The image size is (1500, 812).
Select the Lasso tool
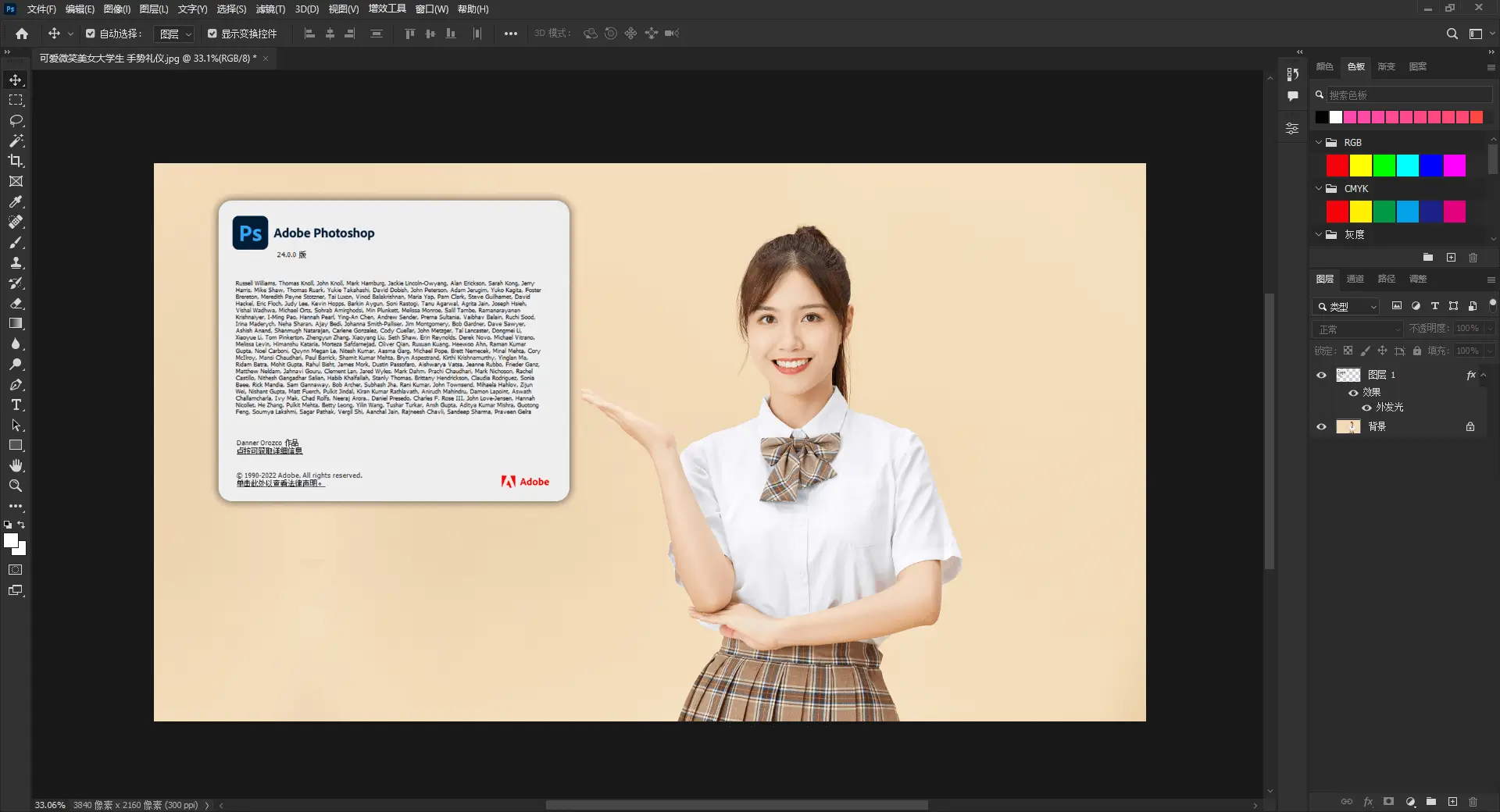click(16, 119)
